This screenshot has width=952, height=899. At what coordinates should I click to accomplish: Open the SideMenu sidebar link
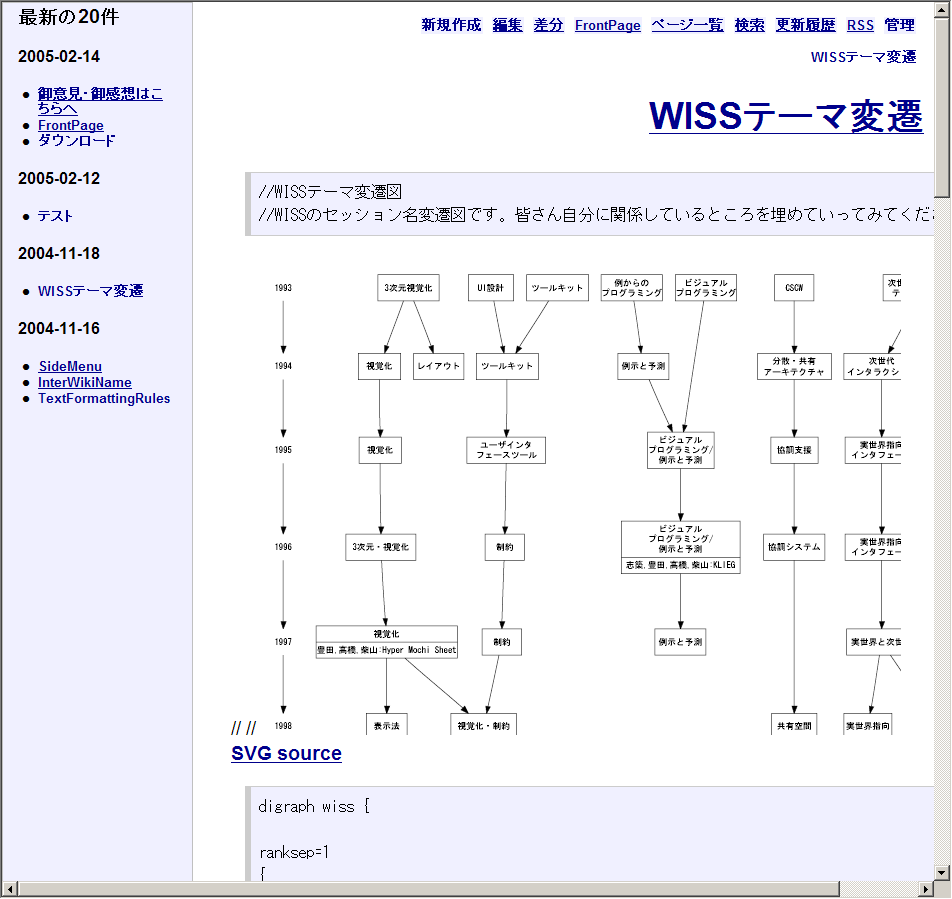pos(70,367)
